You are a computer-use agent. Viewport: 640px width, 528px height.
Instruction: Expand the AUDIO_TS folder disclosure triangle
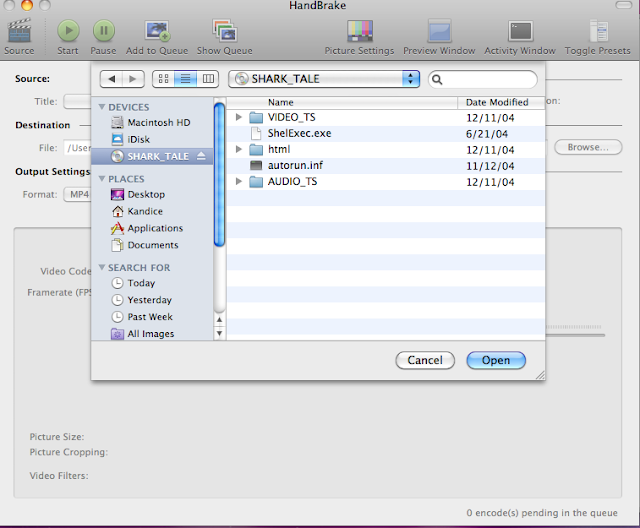pos(239,182)
